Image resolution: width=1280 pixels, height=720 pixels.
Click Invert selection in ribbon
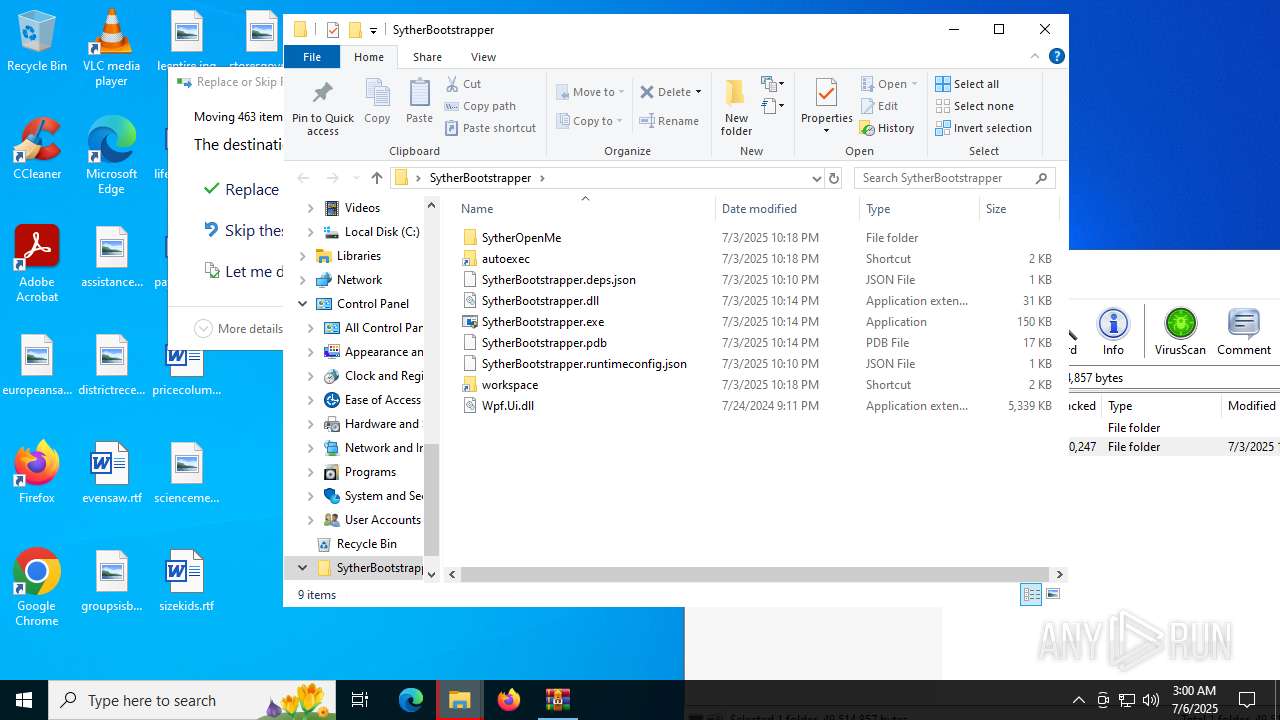pyautogui.click(x=983, y=128)
